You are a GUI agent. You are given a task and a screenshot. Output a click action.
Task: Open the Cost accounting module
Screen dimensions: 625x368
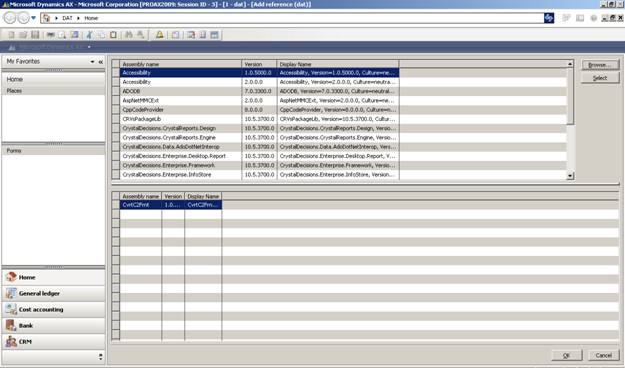(x=53, y=309)
